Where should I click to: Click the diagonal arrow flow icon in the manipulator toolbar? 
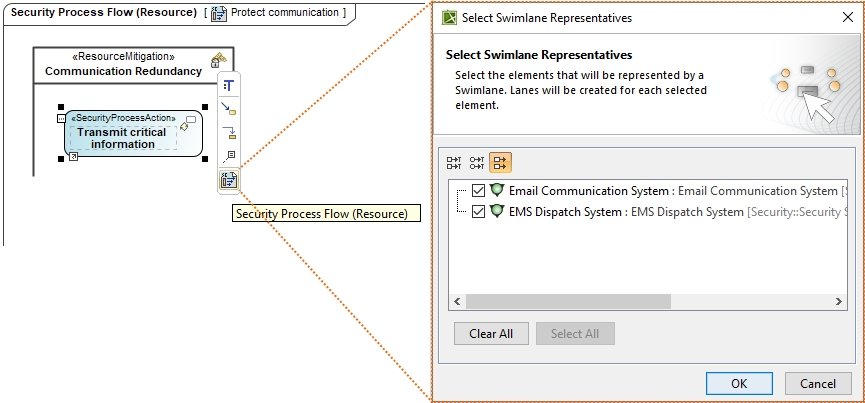pyautogui.click(x=229, y=108)
